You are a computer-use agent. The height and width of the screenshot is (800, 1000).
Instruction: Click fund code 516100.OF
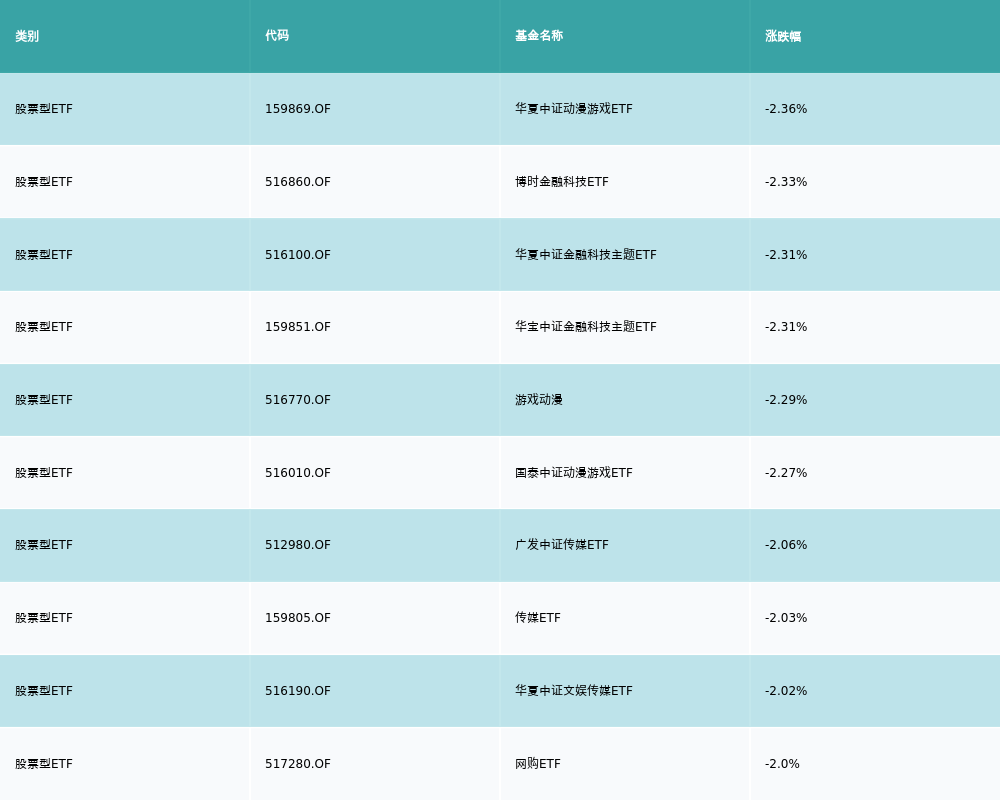(298, 255)
